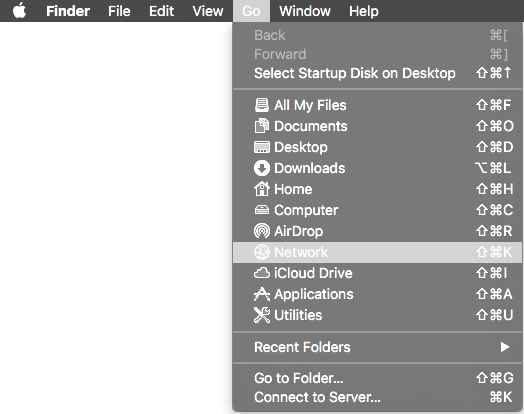This screenshot has width=524, height=414.
Task: Click the AirDrop radar icon
Action: [x=262, y=231]
